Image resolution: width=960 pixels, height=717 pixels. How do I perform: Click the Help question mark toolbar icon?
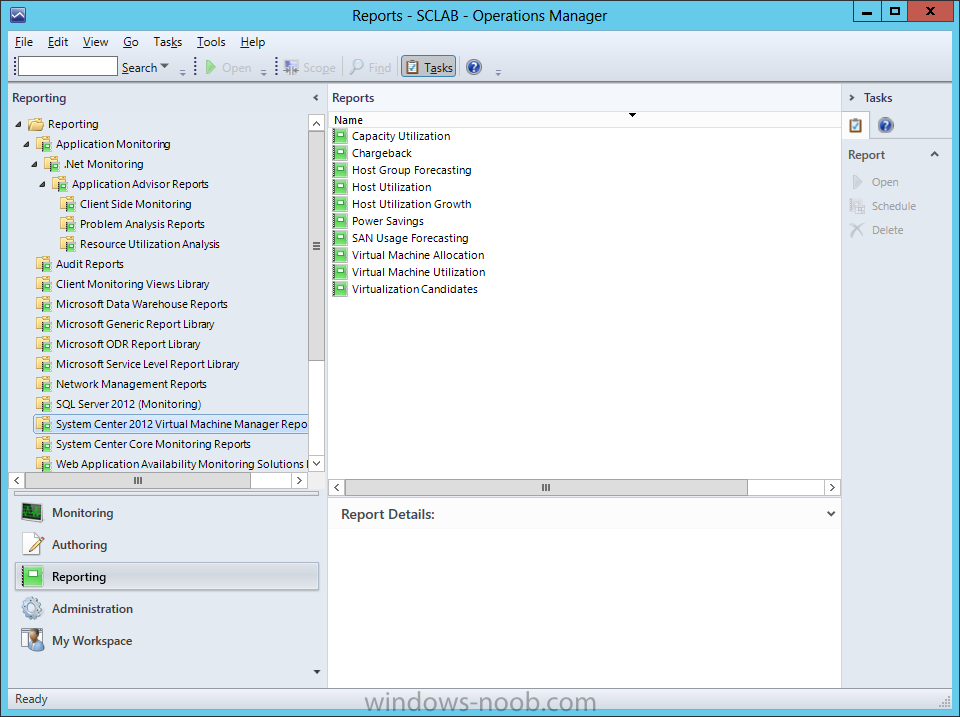pos(474,67)
